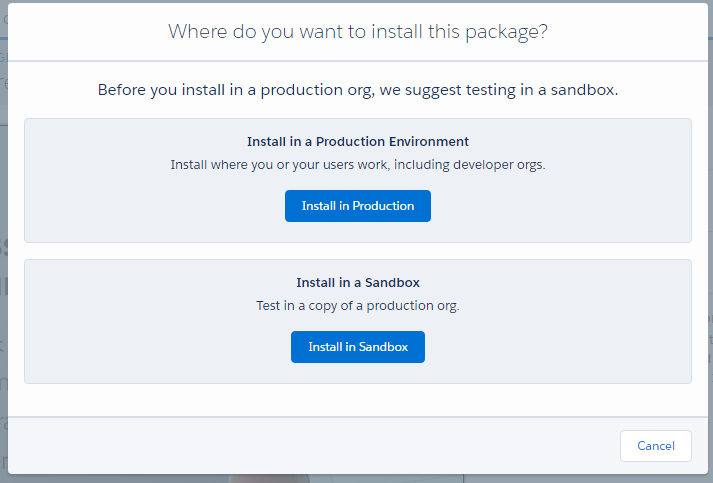Click the word 'Sandbox' on the blue install button

click(x=383, y=347)
